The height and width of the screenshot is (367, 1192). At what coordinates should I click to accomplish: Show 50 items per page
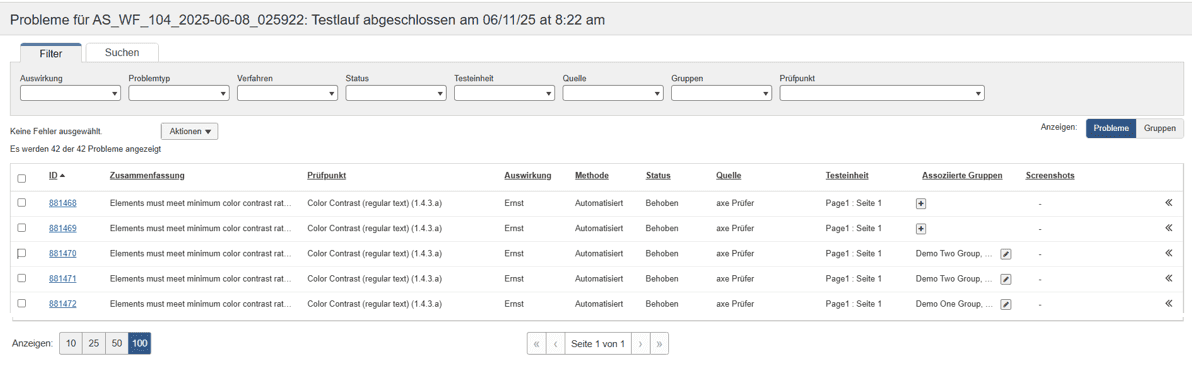(116, 343)
